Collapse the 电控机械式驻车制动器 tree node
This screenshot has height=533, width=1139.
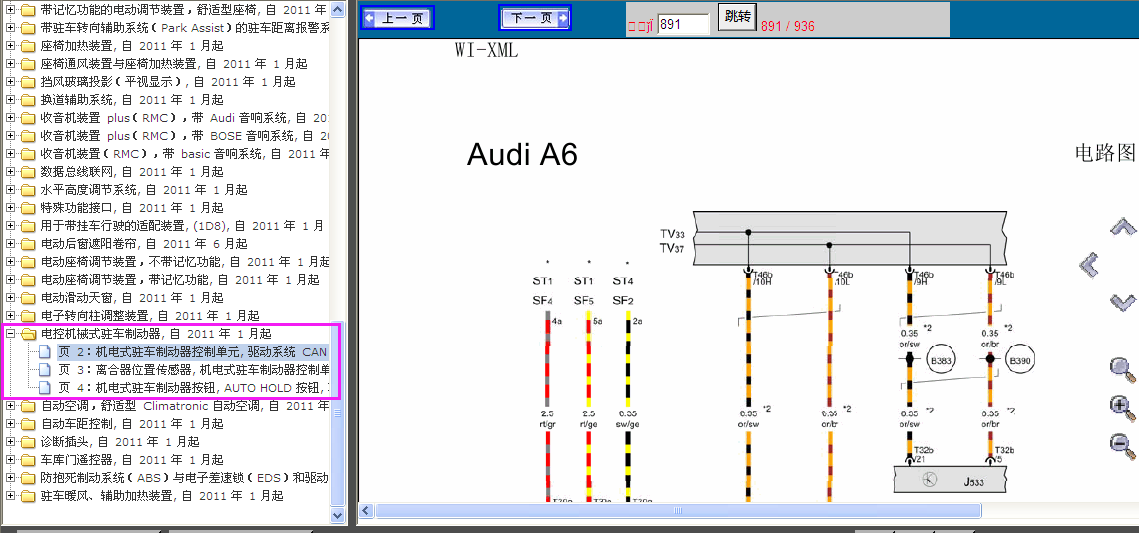(x=10, y=334)
